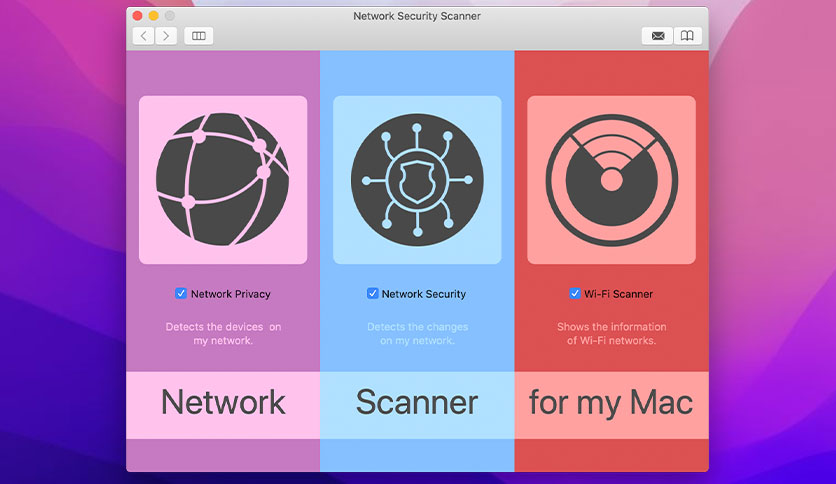Click 'Shows the information of Wi-Fi networks' text
The image size is (836, 484).
[x=612, y=334]
